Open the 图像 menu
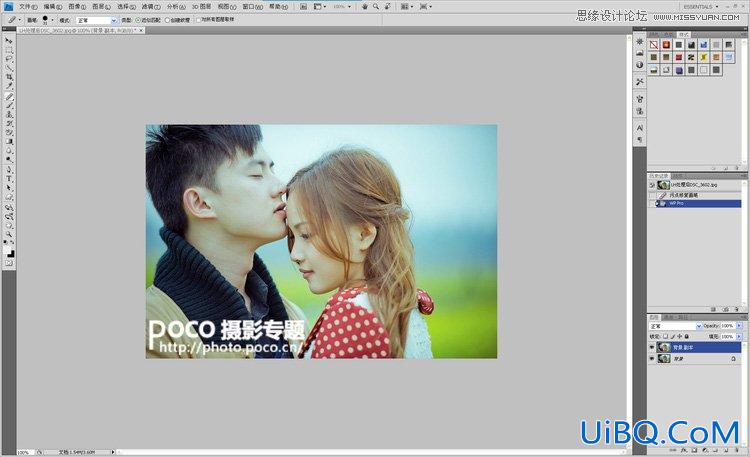Screen dimensions: 750x457 click(78, 7)
